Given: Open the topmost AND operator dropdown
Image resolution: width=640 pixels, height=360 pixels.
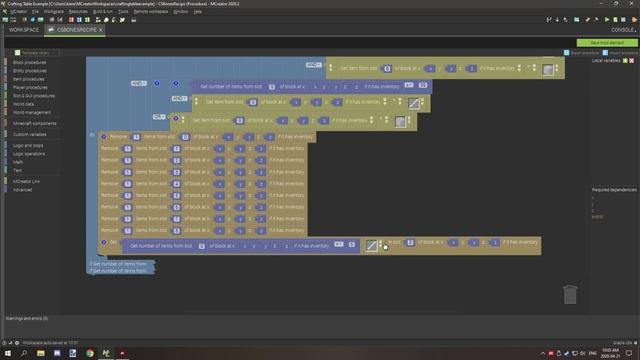Looking at the screenshot, I should pos(313,65).
